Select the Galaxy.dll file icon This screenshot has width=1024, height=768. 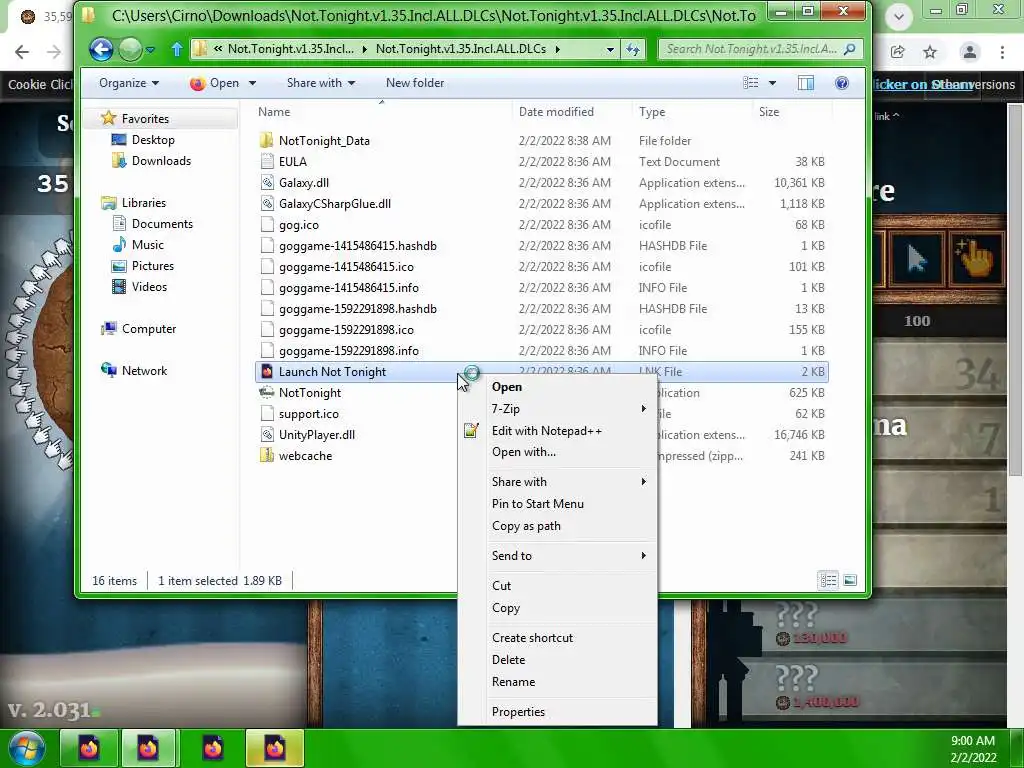pos(266,182)
